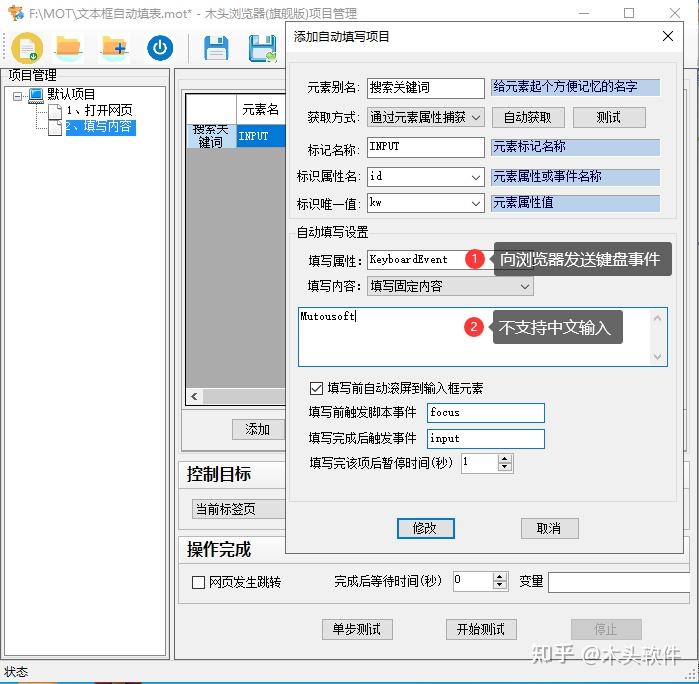
Task: Save project using the floppy disk icon
Action: [x=216, y=48]
